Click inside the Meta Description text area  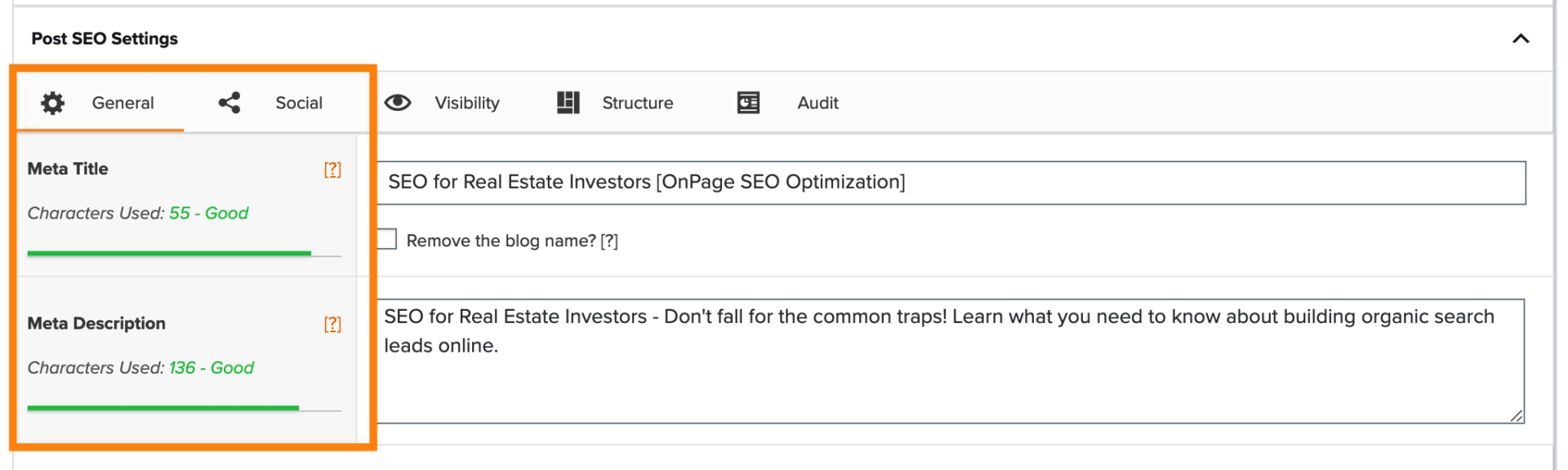click(951, 361)
